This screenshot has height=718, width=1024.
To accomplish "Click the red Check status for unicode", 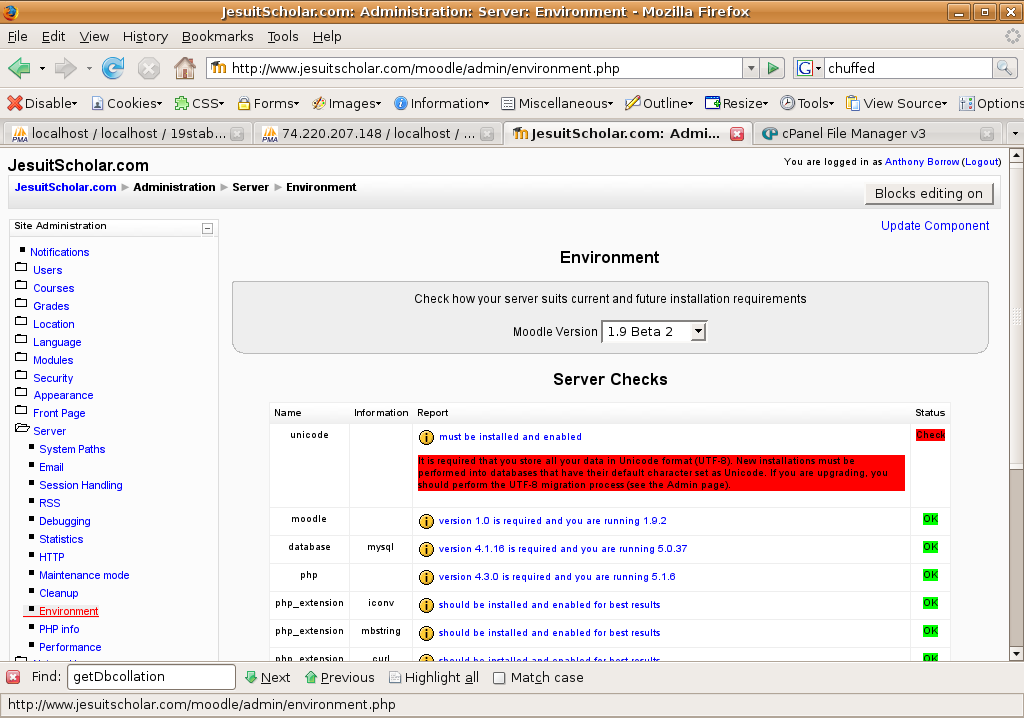I will [930, 435].
